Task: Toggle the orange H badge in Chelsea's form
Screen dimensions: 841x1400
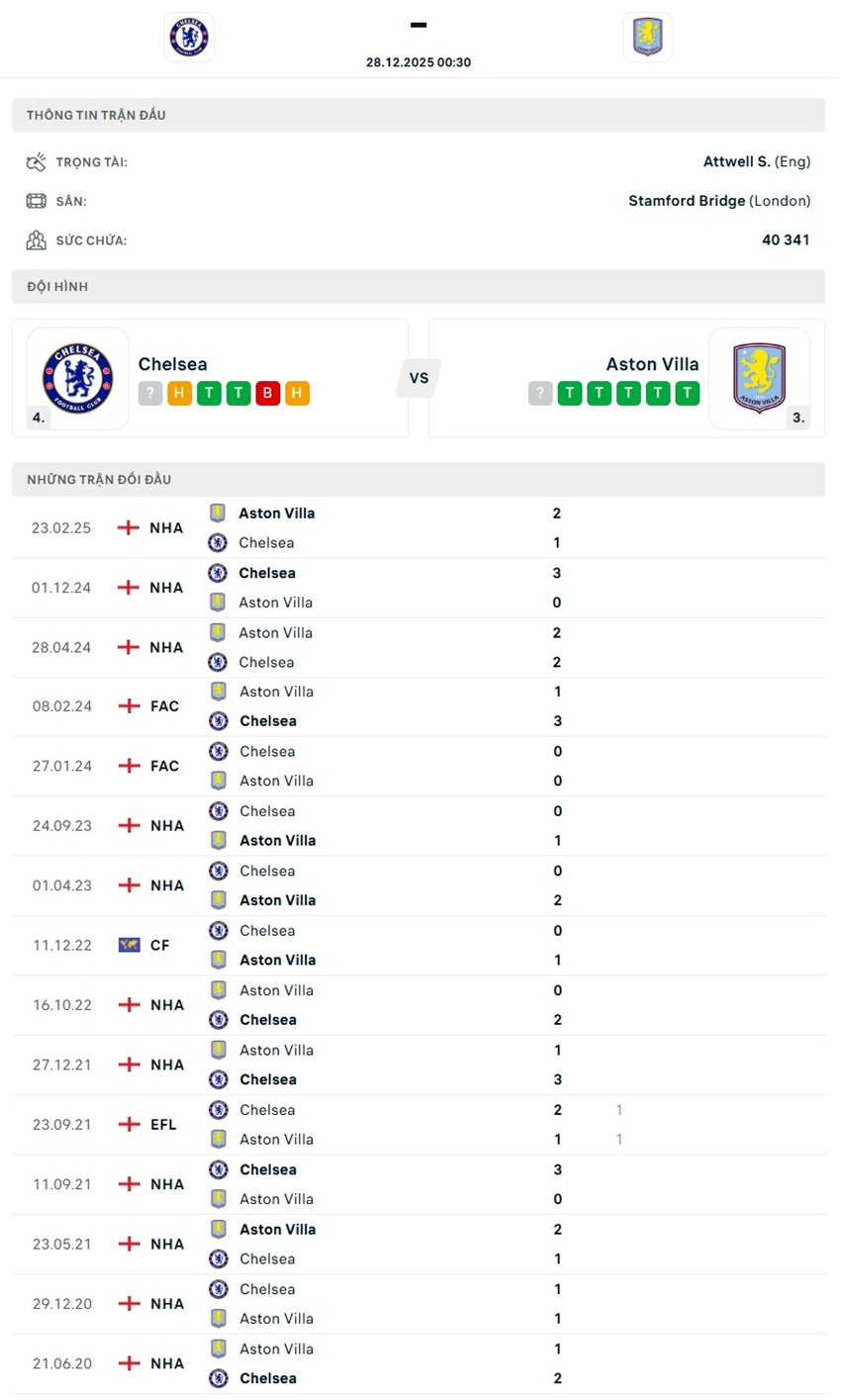Action: 179,393
